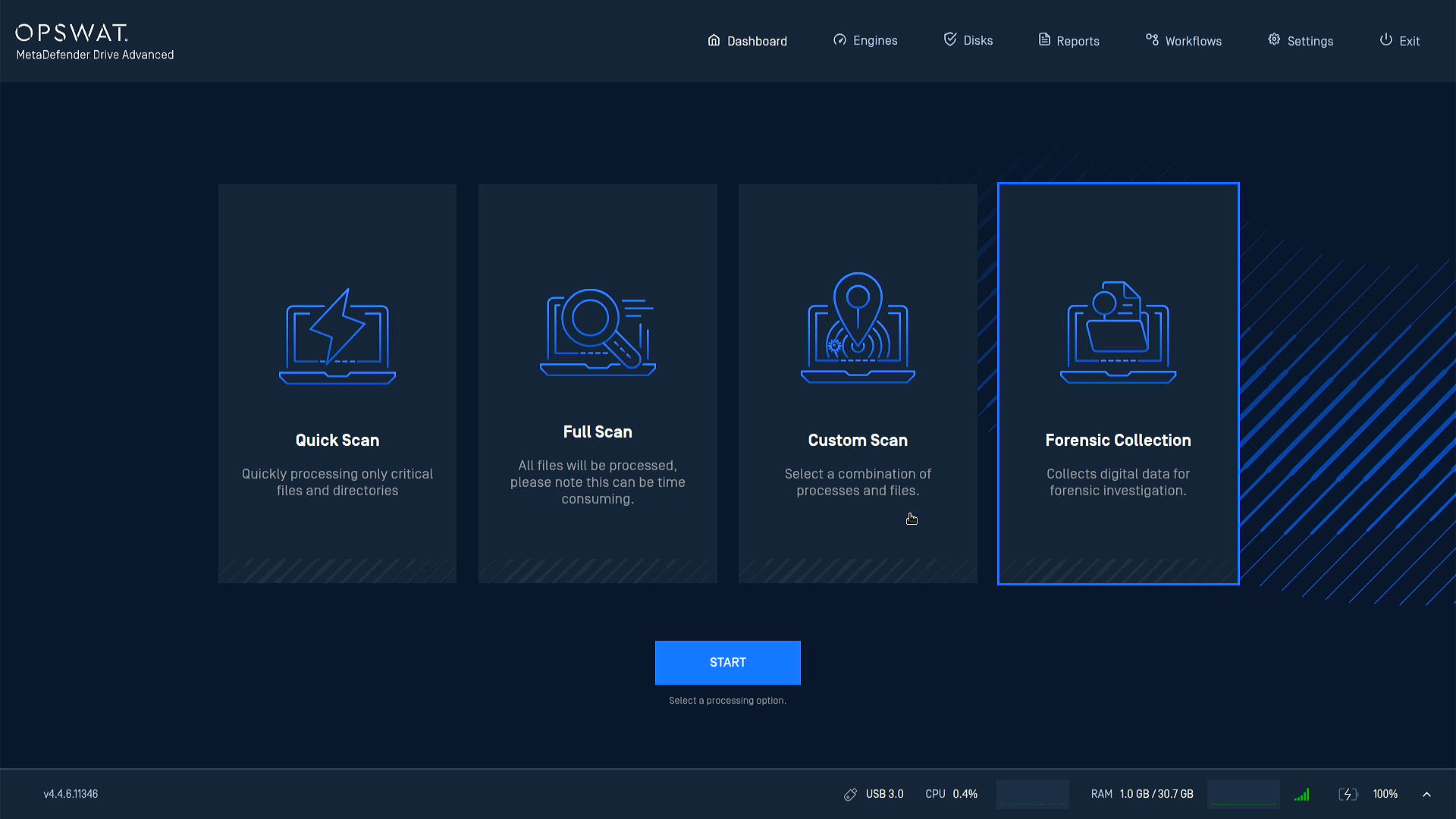Open the Settings menu item
Image resolution: width=1456 pixels, height=819 pixels.
1301,41
